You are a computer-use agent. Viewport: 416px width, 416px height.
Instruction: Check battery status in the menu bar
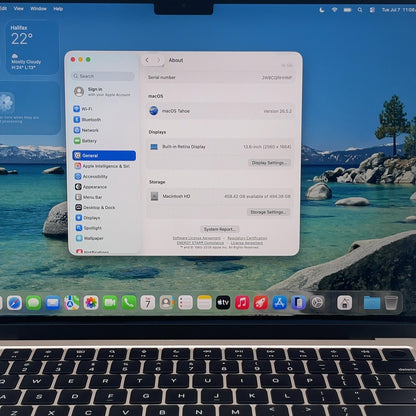click(347, 10)
